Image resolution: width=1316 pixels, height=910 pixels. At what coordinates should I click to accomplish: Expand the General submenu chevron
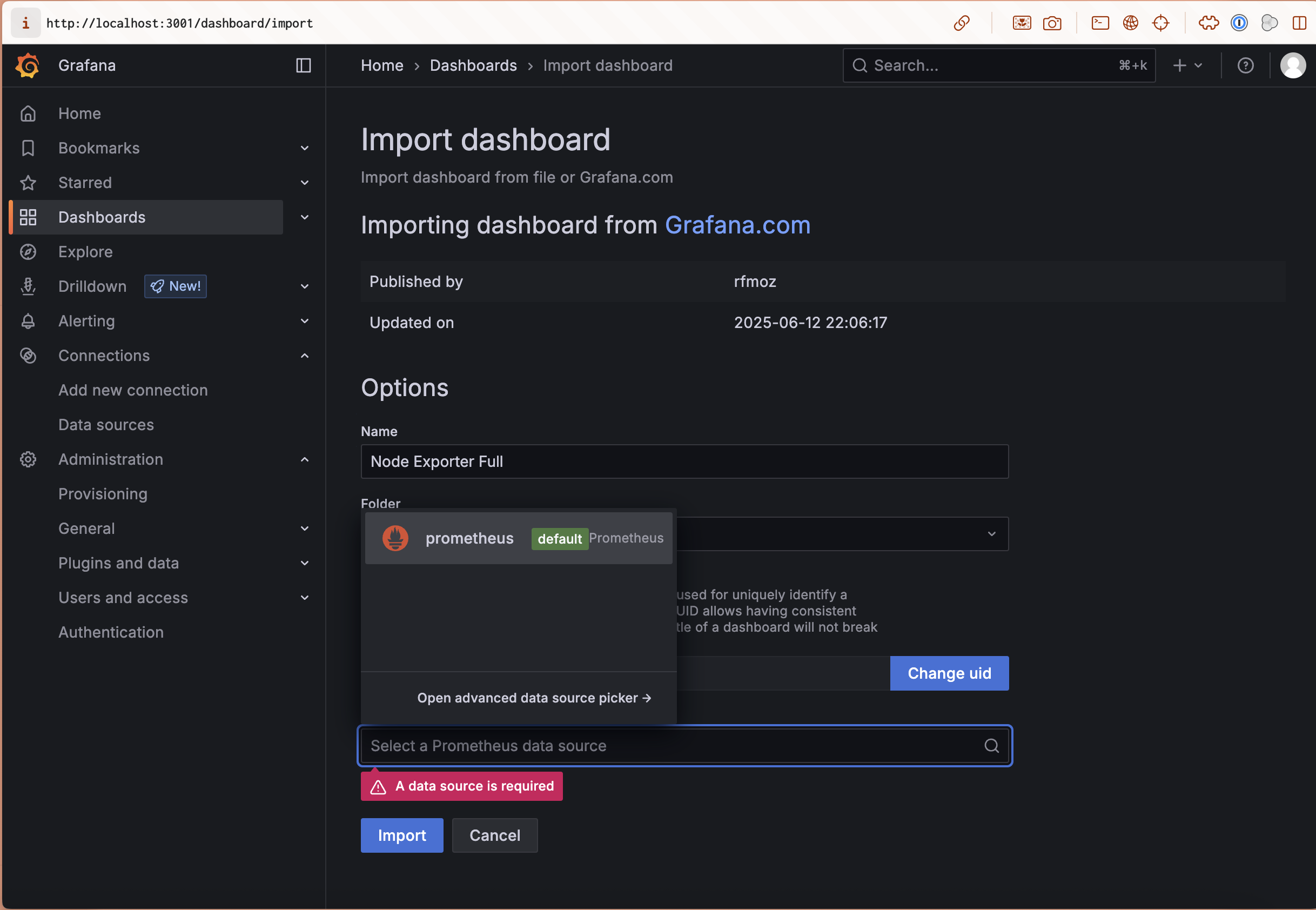tap(305, 528)
